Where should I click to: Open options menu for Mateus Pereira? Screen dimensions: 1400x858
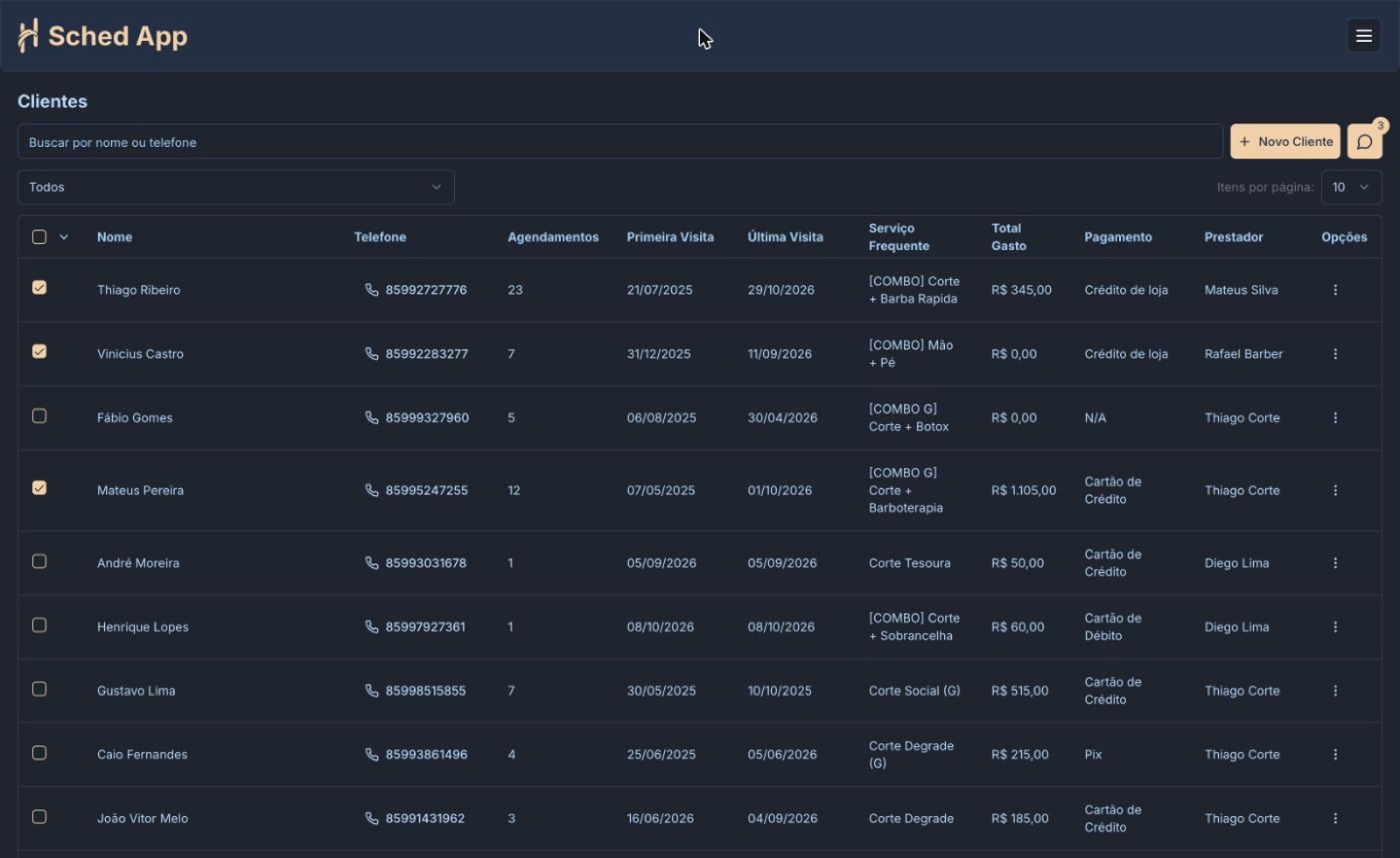coord(1335,490)
